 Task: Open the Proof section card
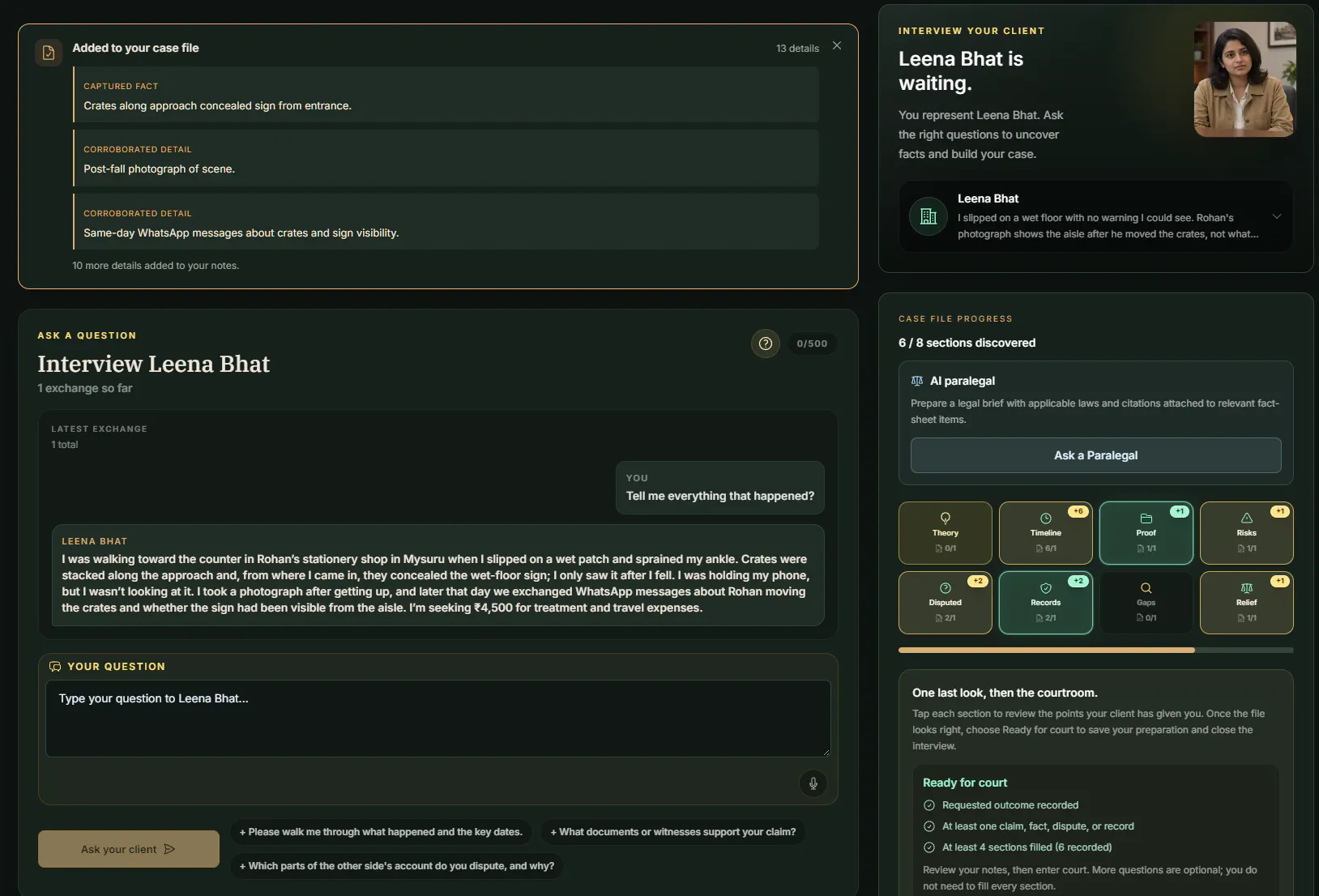[1146, 533]
